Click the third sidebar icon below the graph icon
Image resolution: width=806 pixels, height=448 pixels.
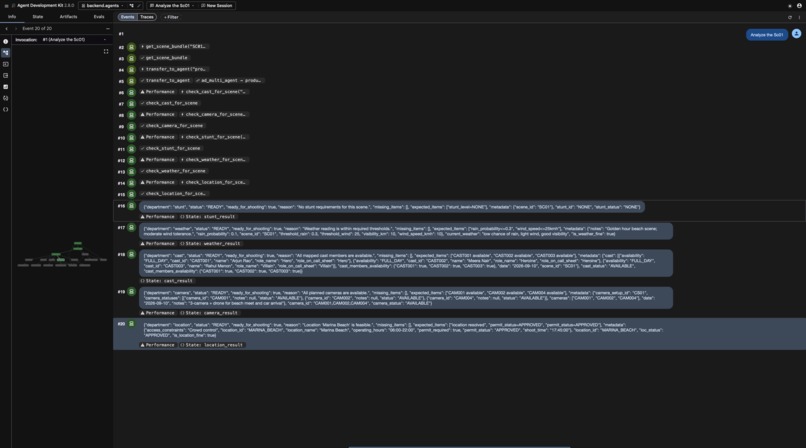tap(6, 64)
